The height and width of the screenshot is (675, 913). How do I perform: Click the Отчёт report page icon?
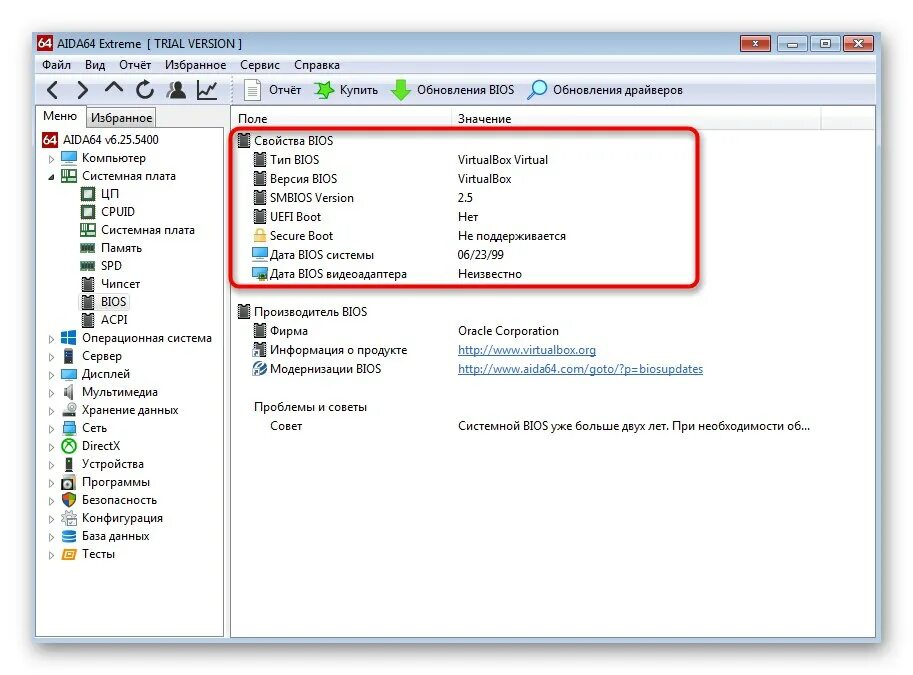pyautogui.click(x=252, y=90)
